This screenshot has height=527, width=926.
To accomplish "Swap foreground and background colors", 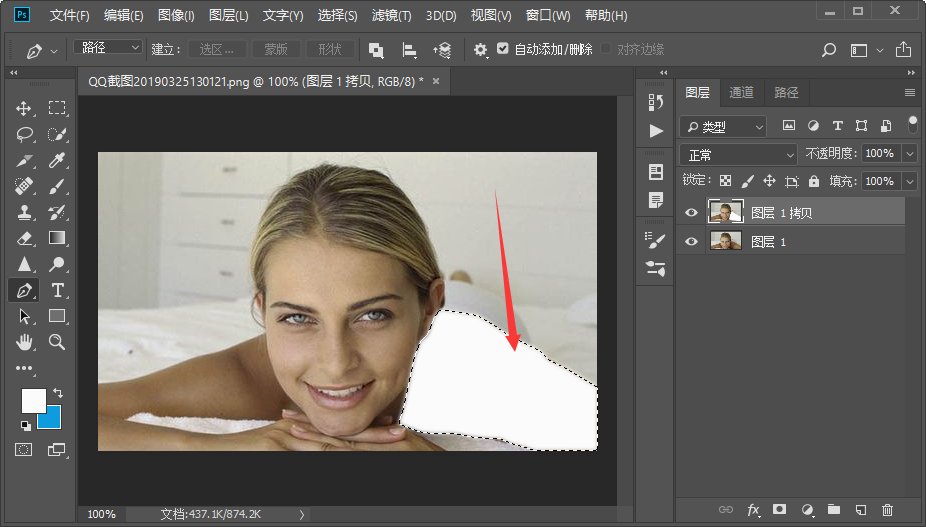I will click(x=58, y=392).
